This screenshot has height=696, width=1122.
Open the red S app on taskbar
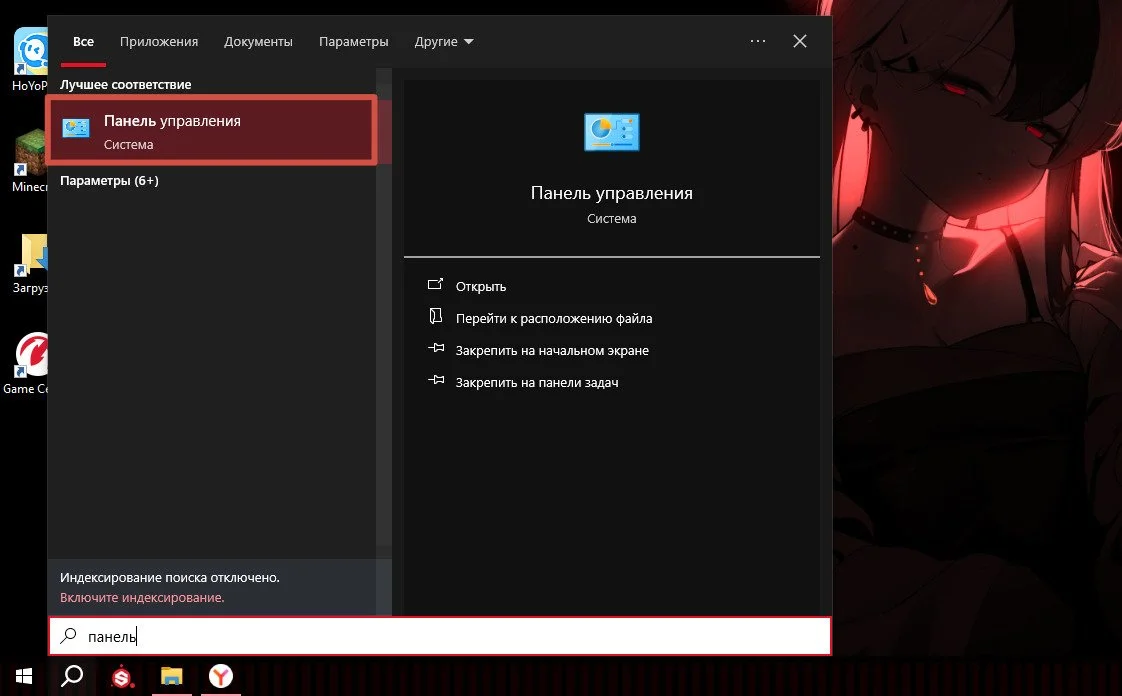tap(122, 676)
